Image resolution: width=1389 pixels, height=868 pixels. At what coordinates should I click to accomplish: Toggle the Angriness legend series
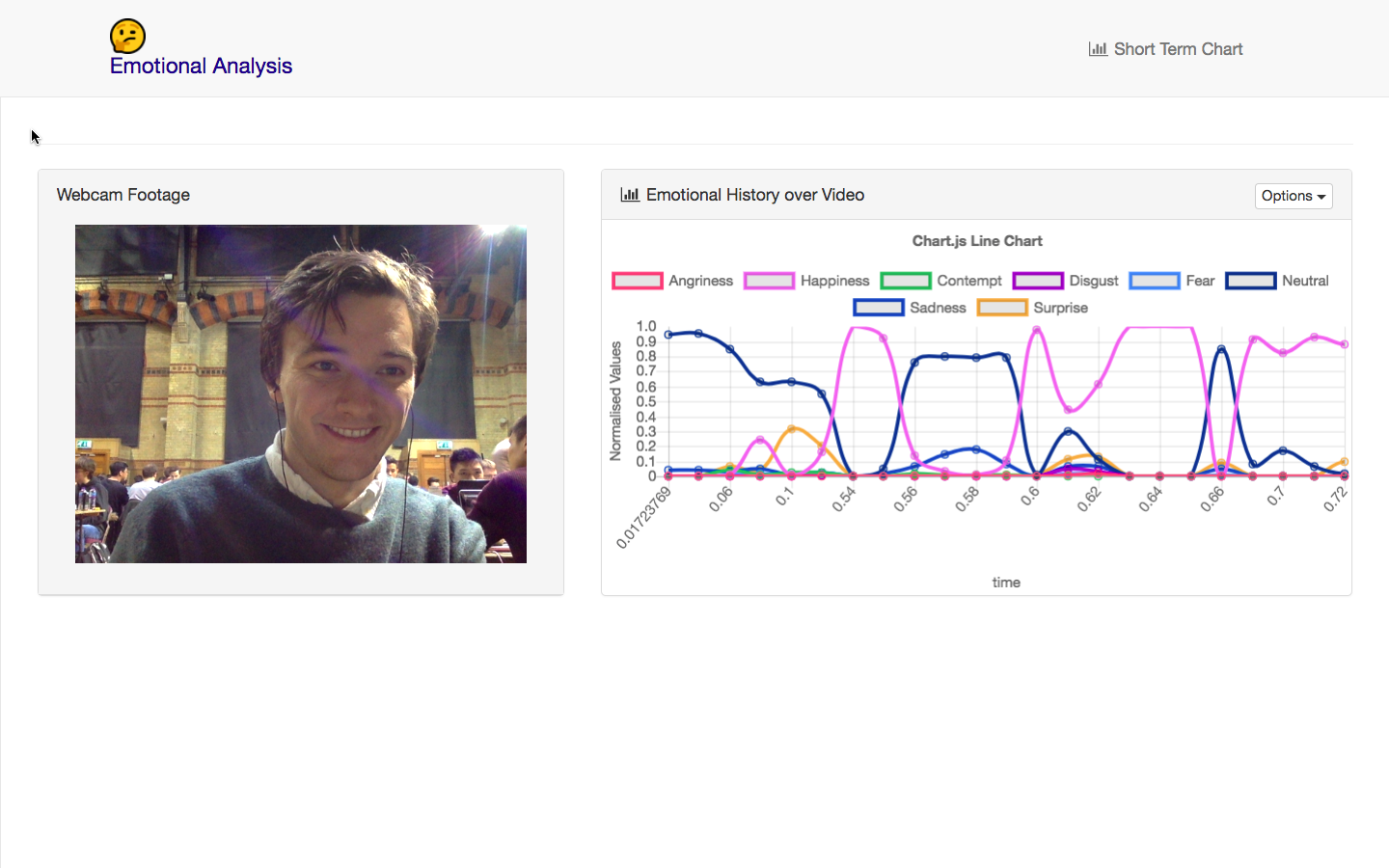click(672, 281)
